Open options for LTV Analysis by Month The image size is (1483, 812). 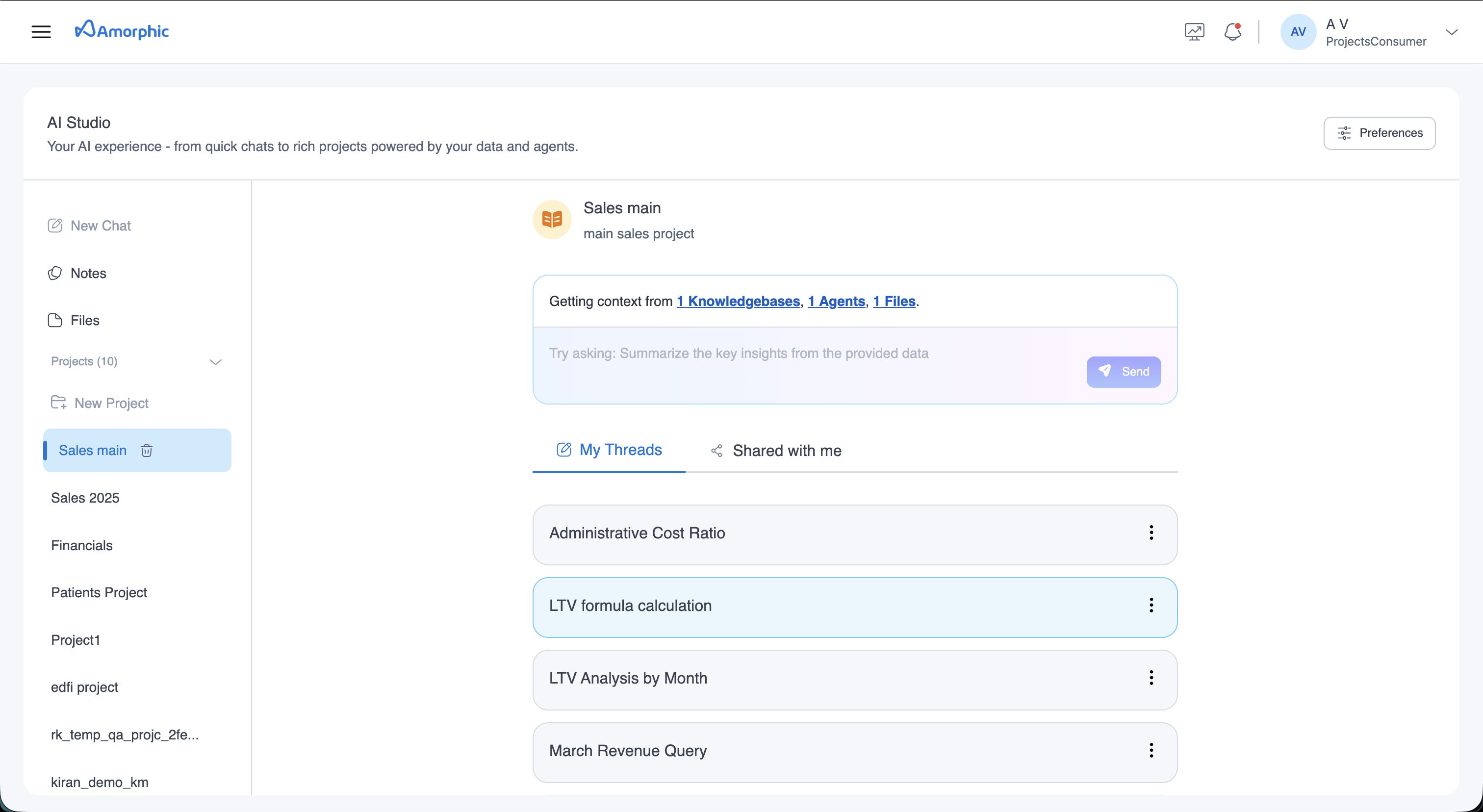coord(1151,678)
